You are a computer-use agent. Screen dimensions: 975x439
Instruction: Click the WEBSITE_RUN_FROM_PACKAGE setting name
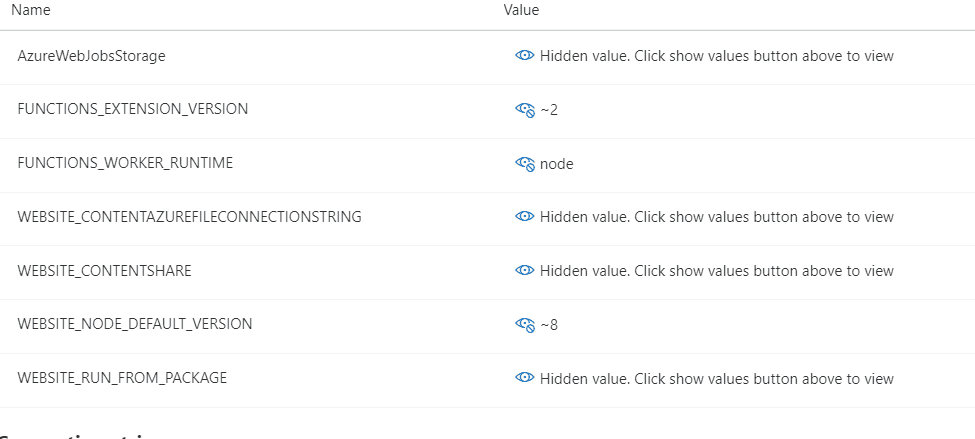pyautogui.click(x=122, y=378)
